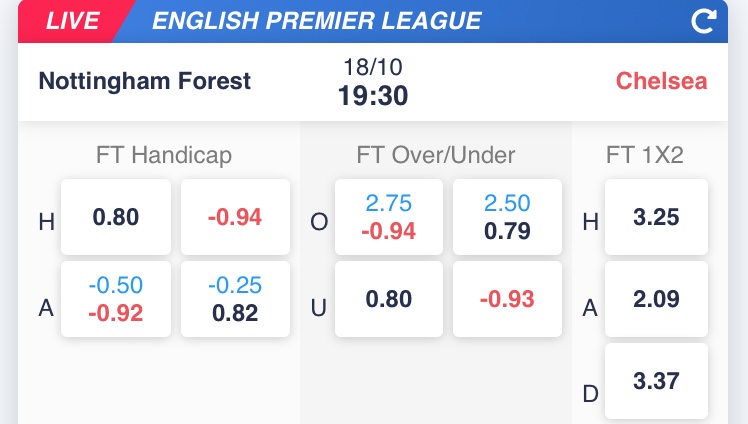Pick home handicap odds -0.94
The height and width of the screenshot is (424, 748).
[x=235, y=217]
